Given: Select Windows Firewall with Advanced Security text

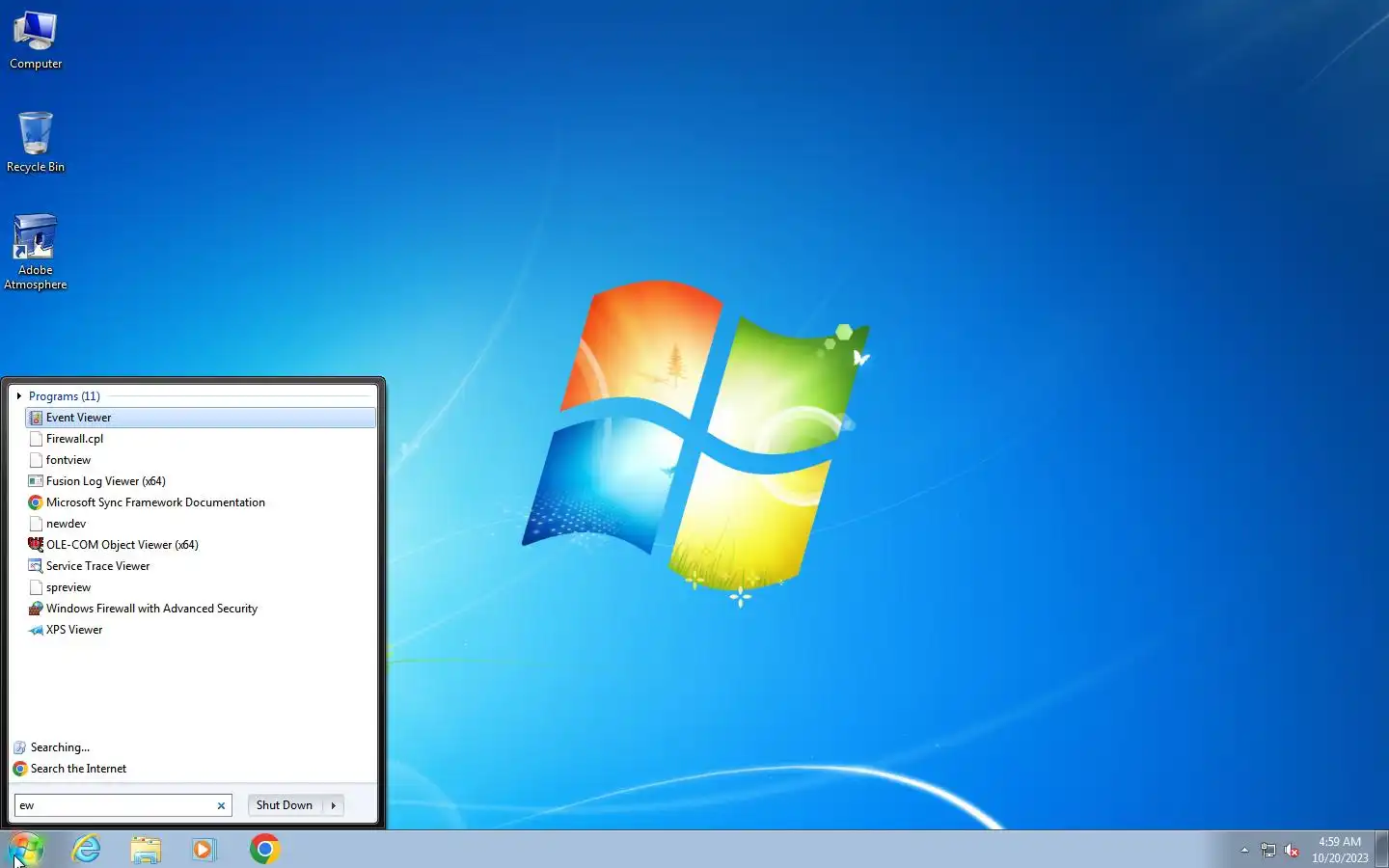Looking at the screenshot, I should pyautogui.click(x=151, y=609).
